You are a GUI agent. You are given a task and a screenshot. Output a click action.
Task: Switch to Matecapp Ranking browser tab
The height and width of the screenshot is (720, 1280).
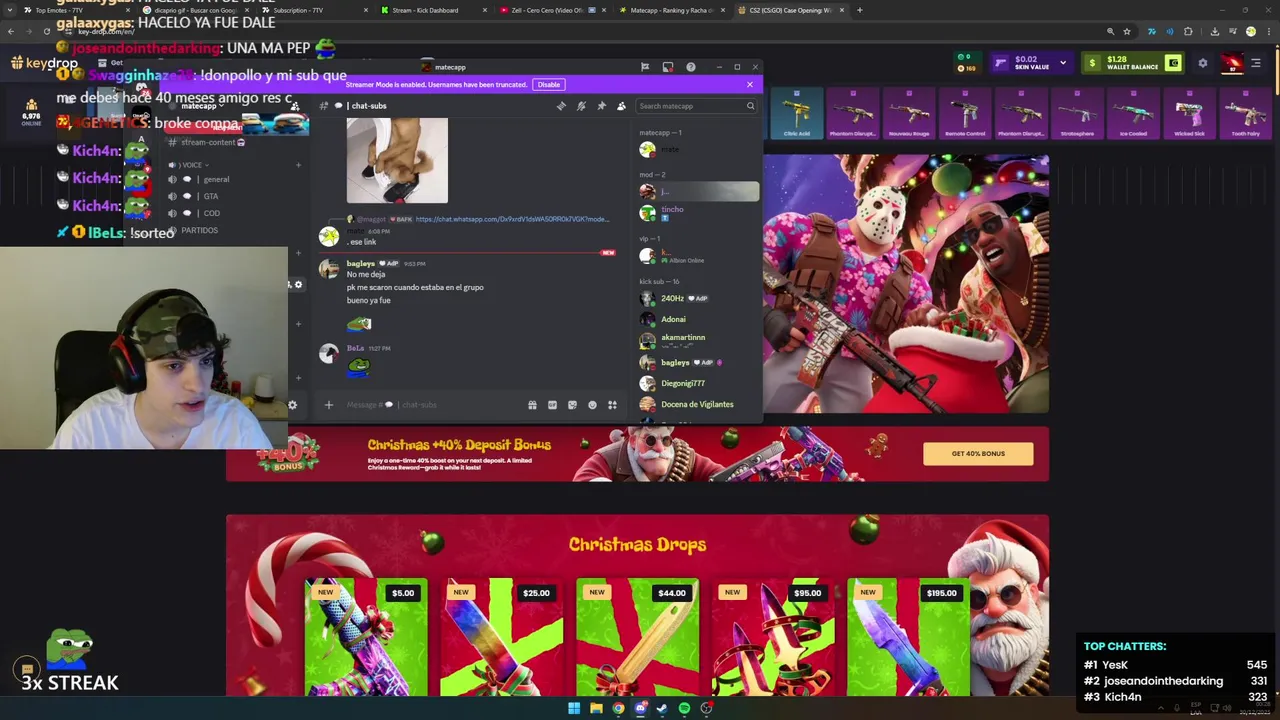pyautogui.click(x=672, y=10)
